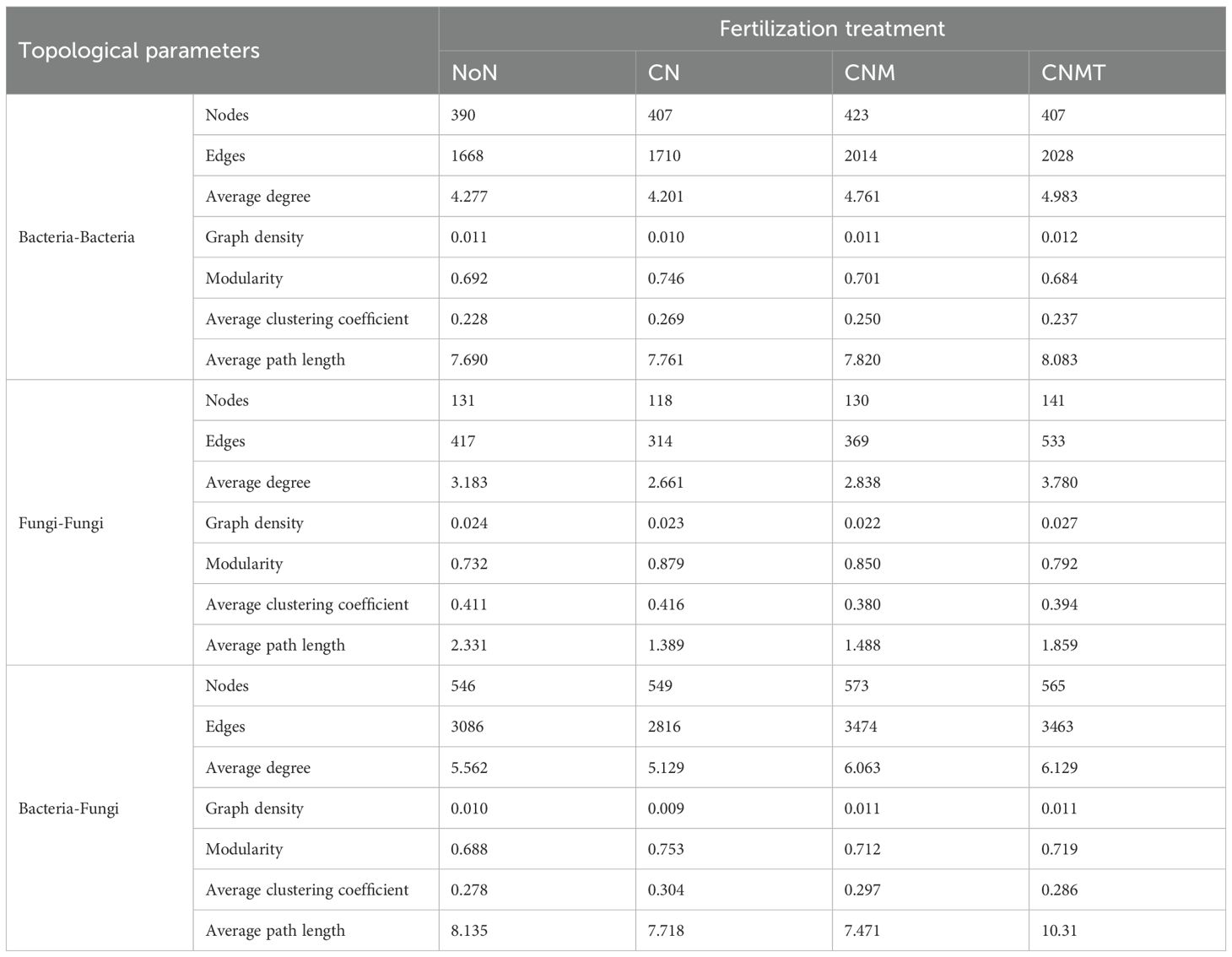Select the CNMT column header
Viewport: 1232px width, 957px height.
point(1073,73)
